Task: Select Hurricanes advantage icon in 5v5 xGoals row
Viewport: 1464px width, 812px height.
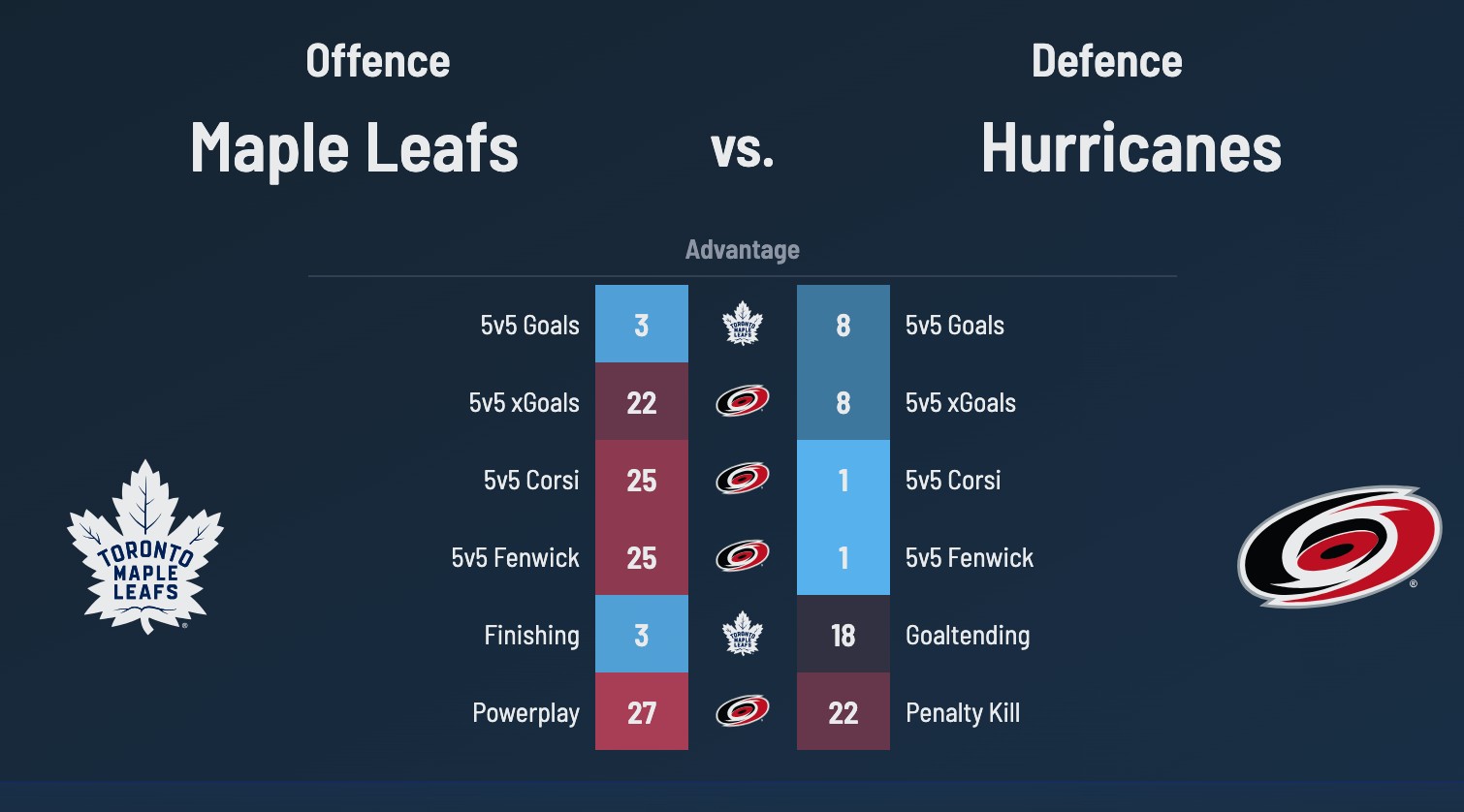Action: (743, 401)
